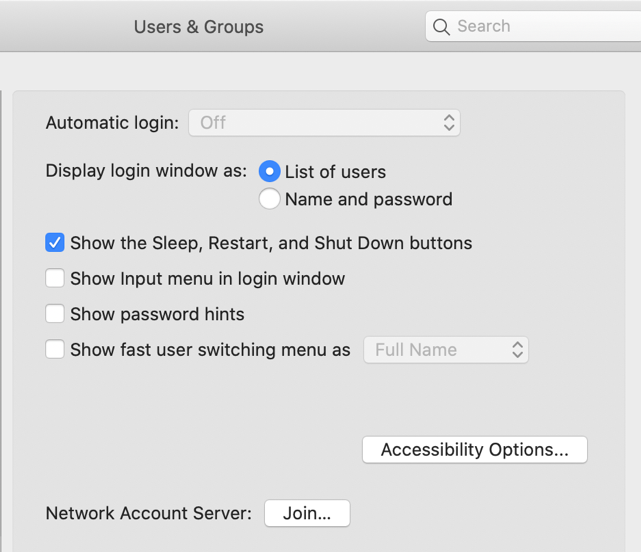
Task: Uncheck Show the Sleep, Restart, Shut Down buttons
Action: point(55,243)
